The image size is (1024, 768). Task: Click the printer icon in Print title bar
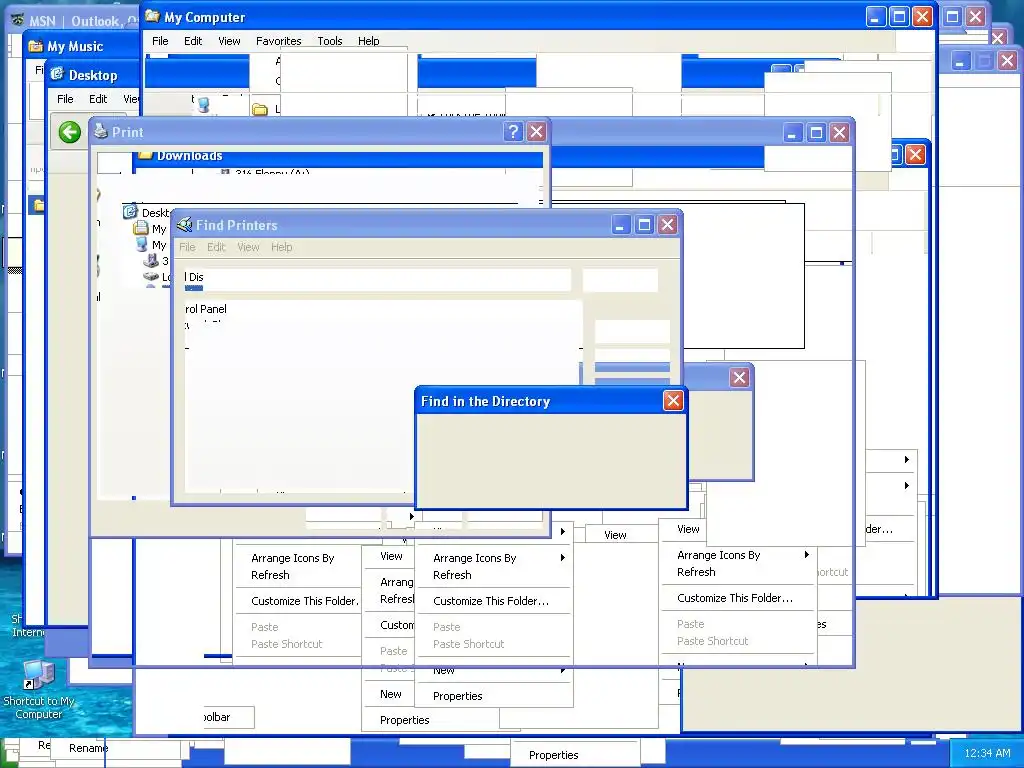pyautogui.click(x=101, y=131)
